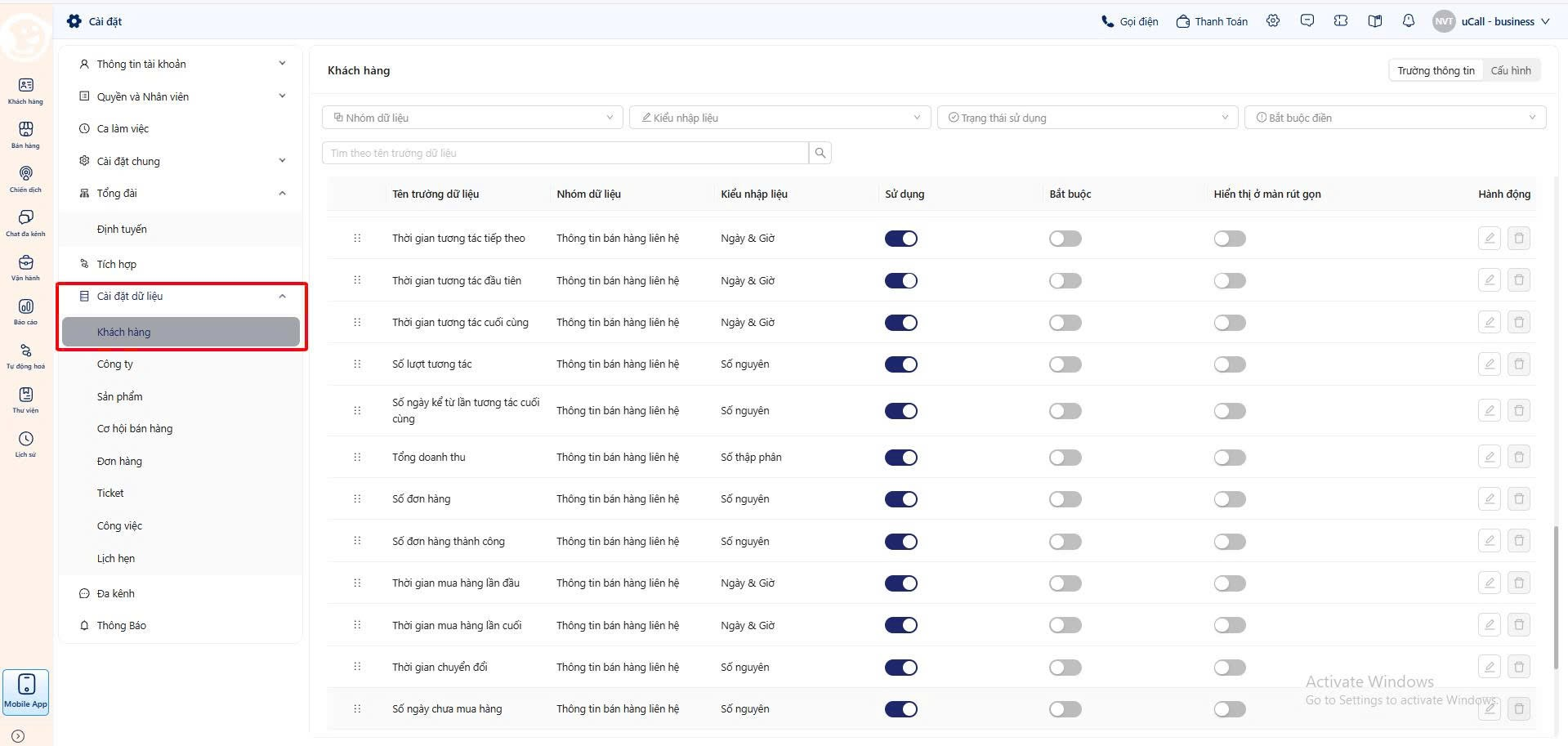The width and height of the screenshot is (1568, 746).
Task: Select Cơ hội bán hàng menu item
Action: (x=135, y=428)
